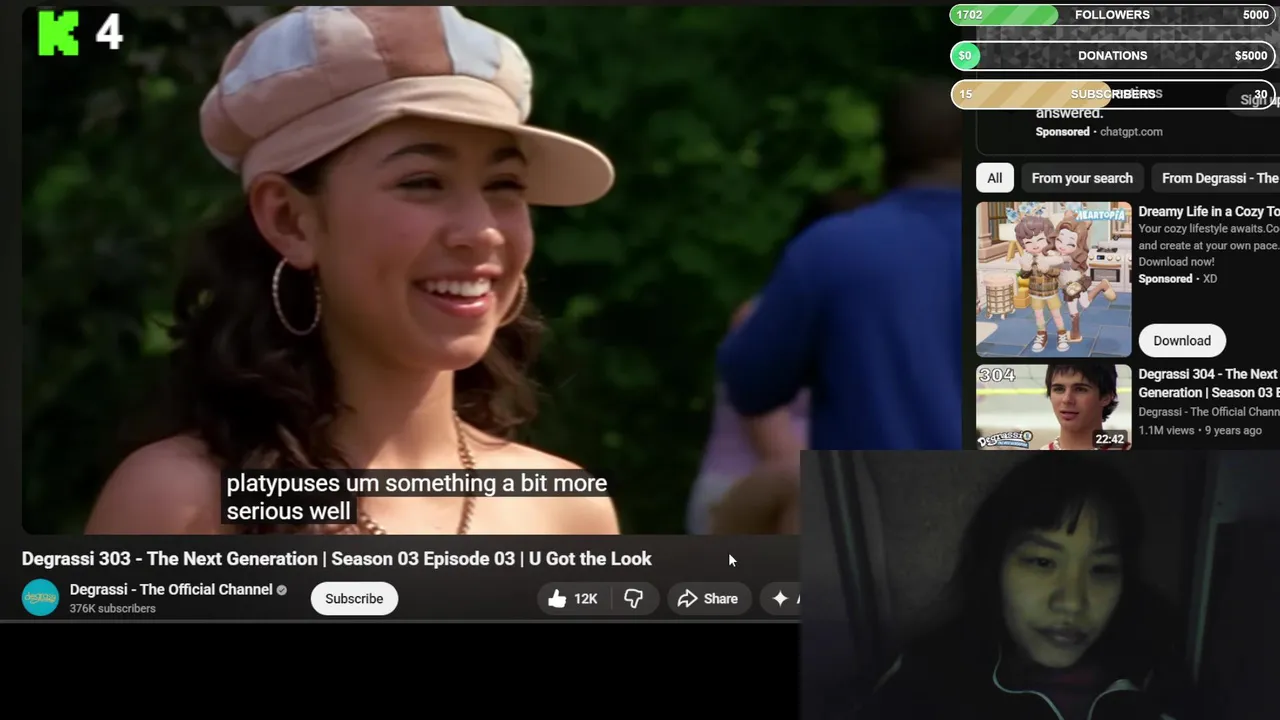Click the video title 'Degrassi 303'
Image resolution: width=1280 pixels, height=720 pixels.
336,559
